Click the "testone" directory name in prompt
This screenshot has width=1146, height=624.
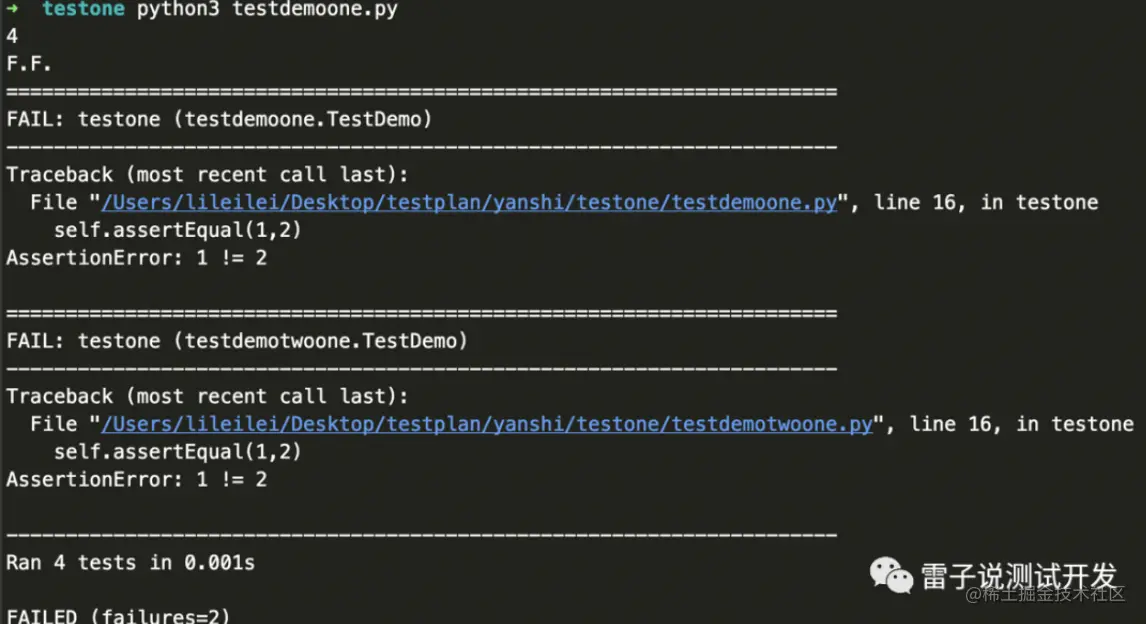[83, 10]
